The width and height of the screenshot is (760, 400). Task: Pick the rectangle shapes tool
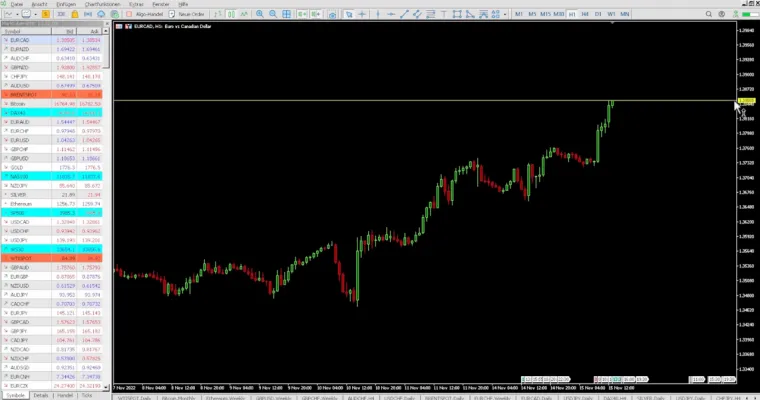click(x=457, y=14)
